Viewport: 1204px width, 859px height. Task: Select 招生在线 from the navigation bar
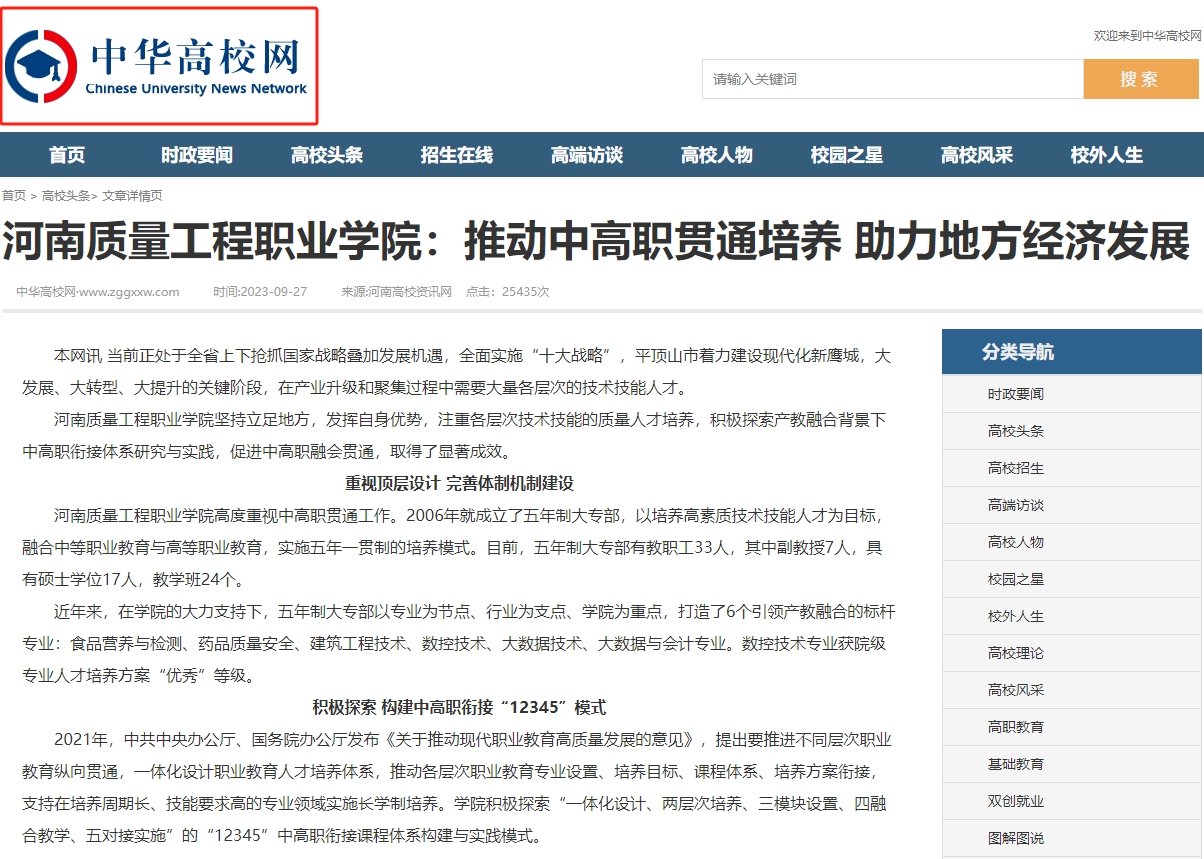[457, 155]
